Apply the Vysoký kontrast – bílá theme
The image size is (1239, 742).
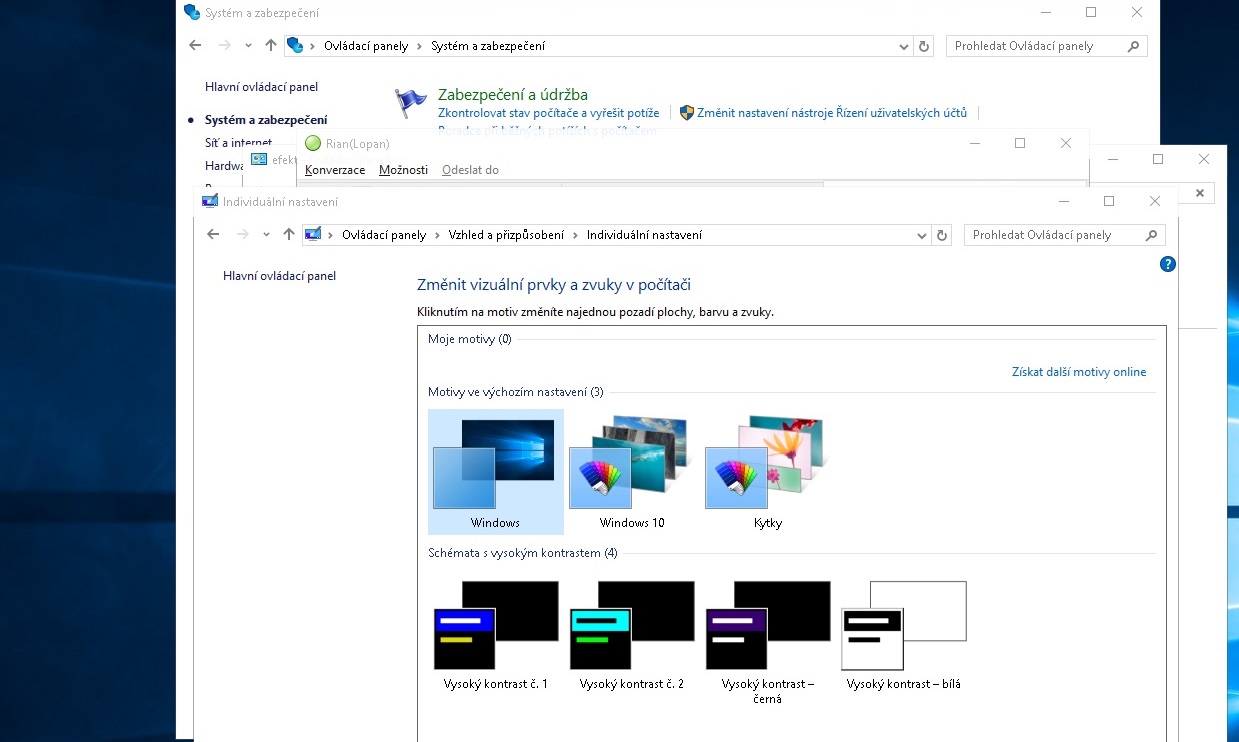click(904, 636)
